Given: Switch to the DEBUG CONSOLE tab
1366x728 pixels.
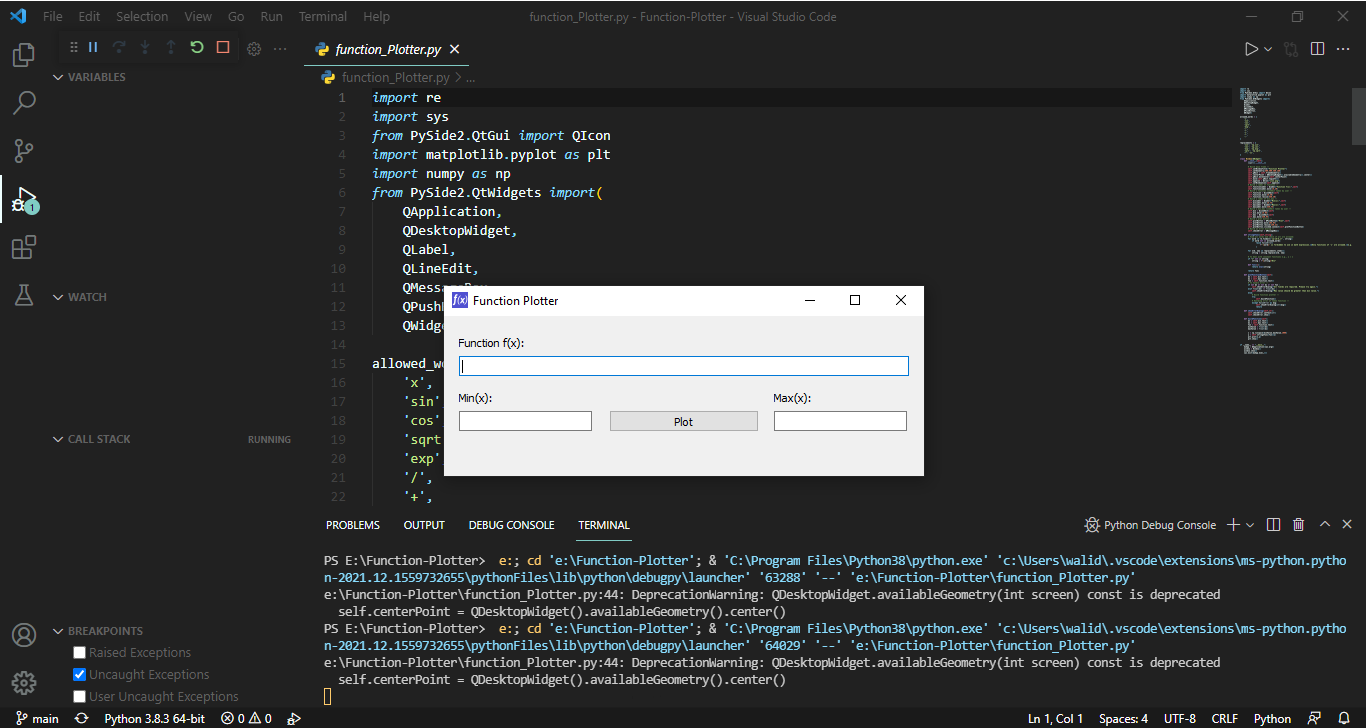Looking at the screenshot, I should tap(511, 525).
